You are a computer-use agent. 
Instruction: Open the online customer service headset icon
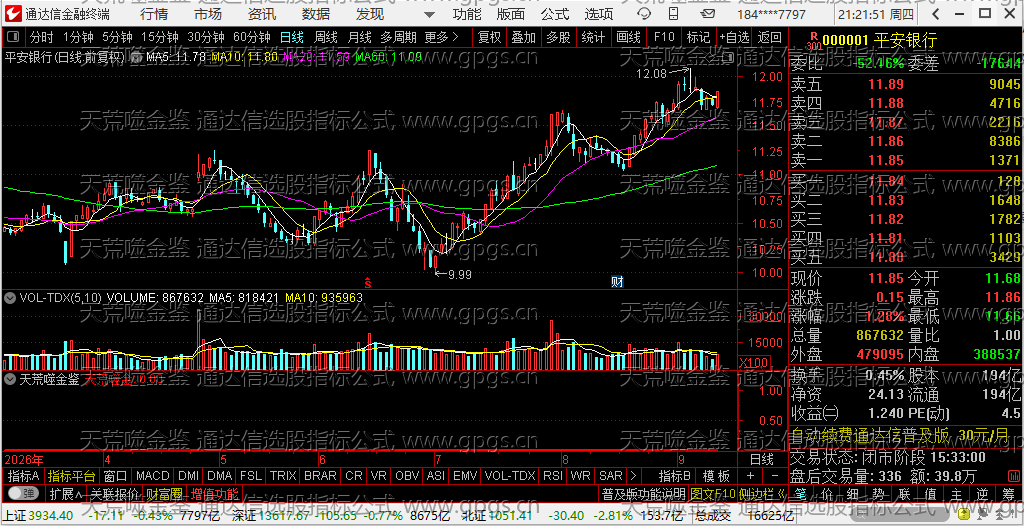tap(644, 14)
